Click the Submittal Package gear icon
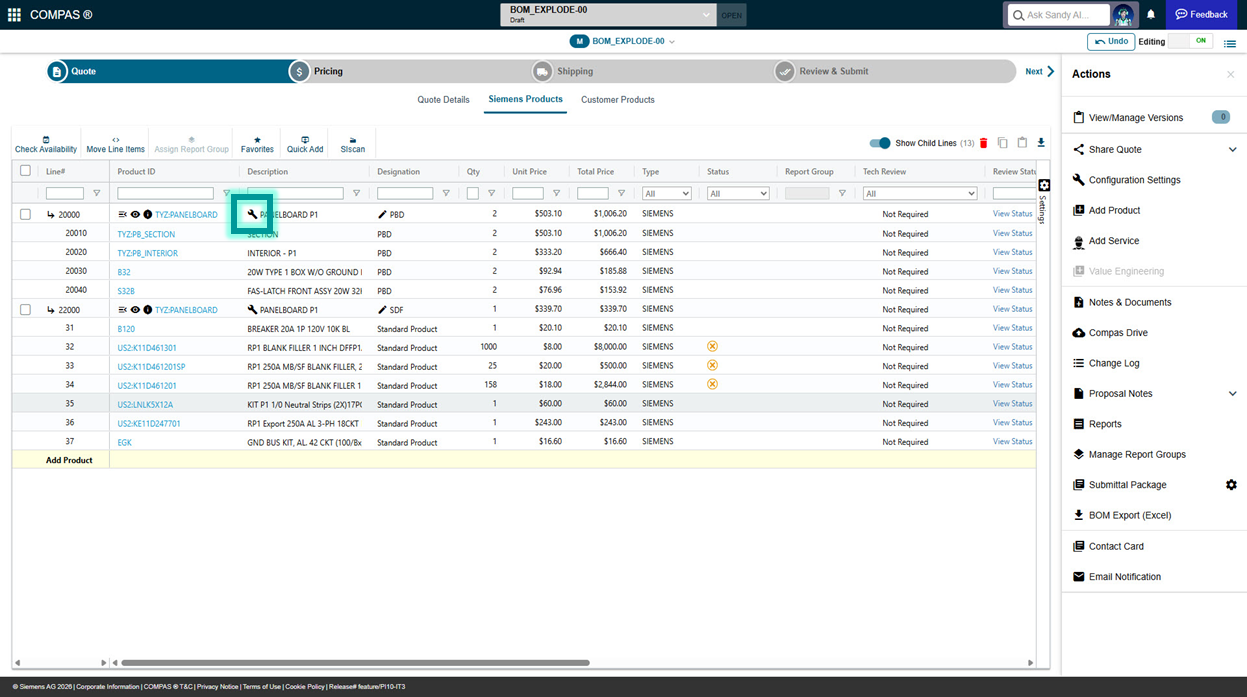Image resolution: width=1247 pixels, height=697 pixels. (x=1231, y=485)
